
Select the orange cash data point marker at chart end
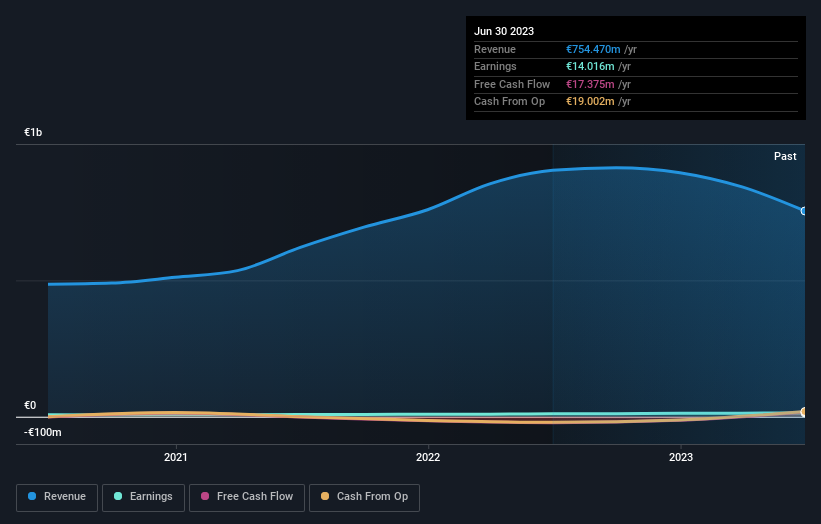click(x=803, y=412)
